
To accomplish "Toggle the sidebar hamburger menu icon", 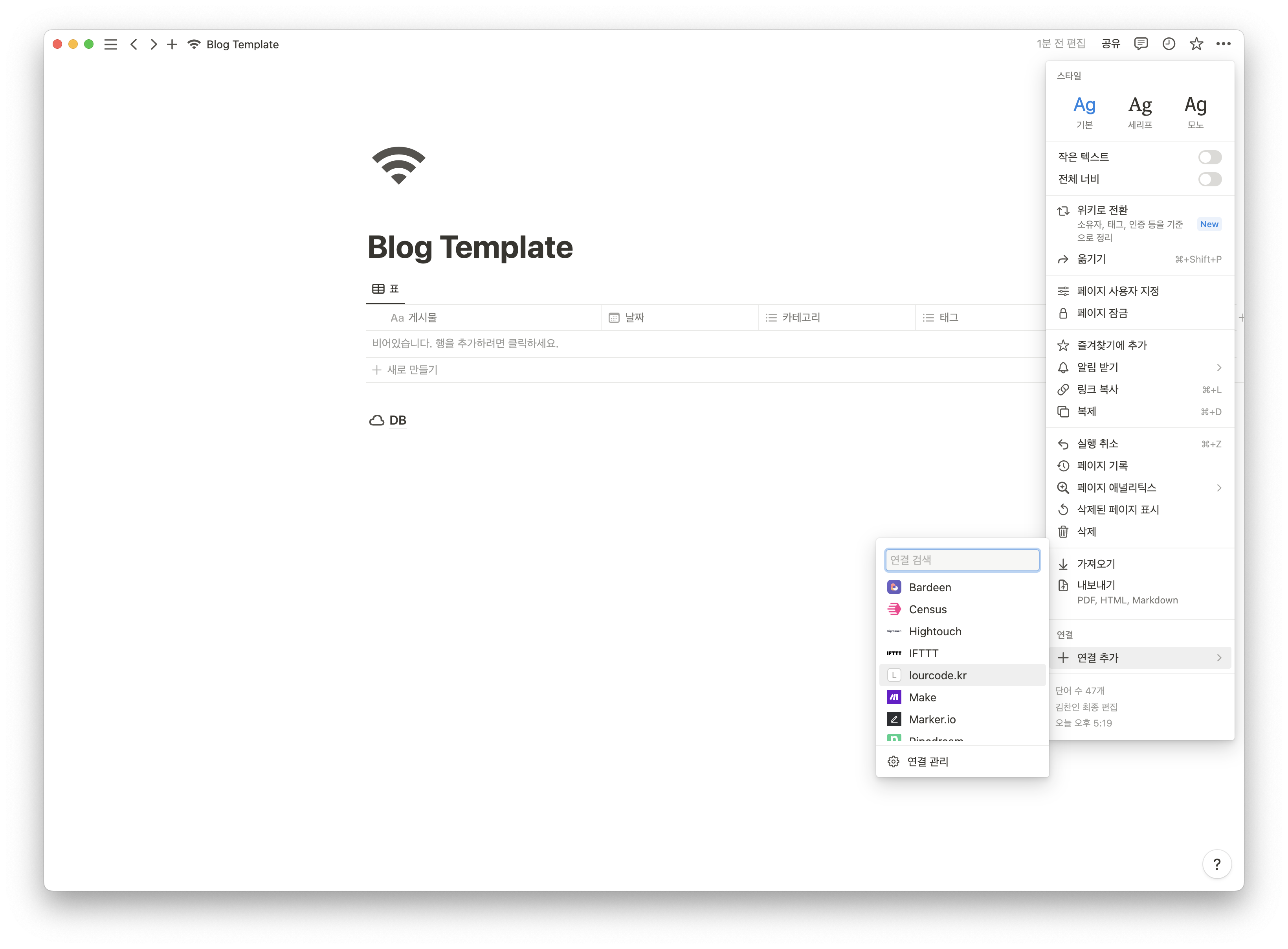I will pos(111,44).
